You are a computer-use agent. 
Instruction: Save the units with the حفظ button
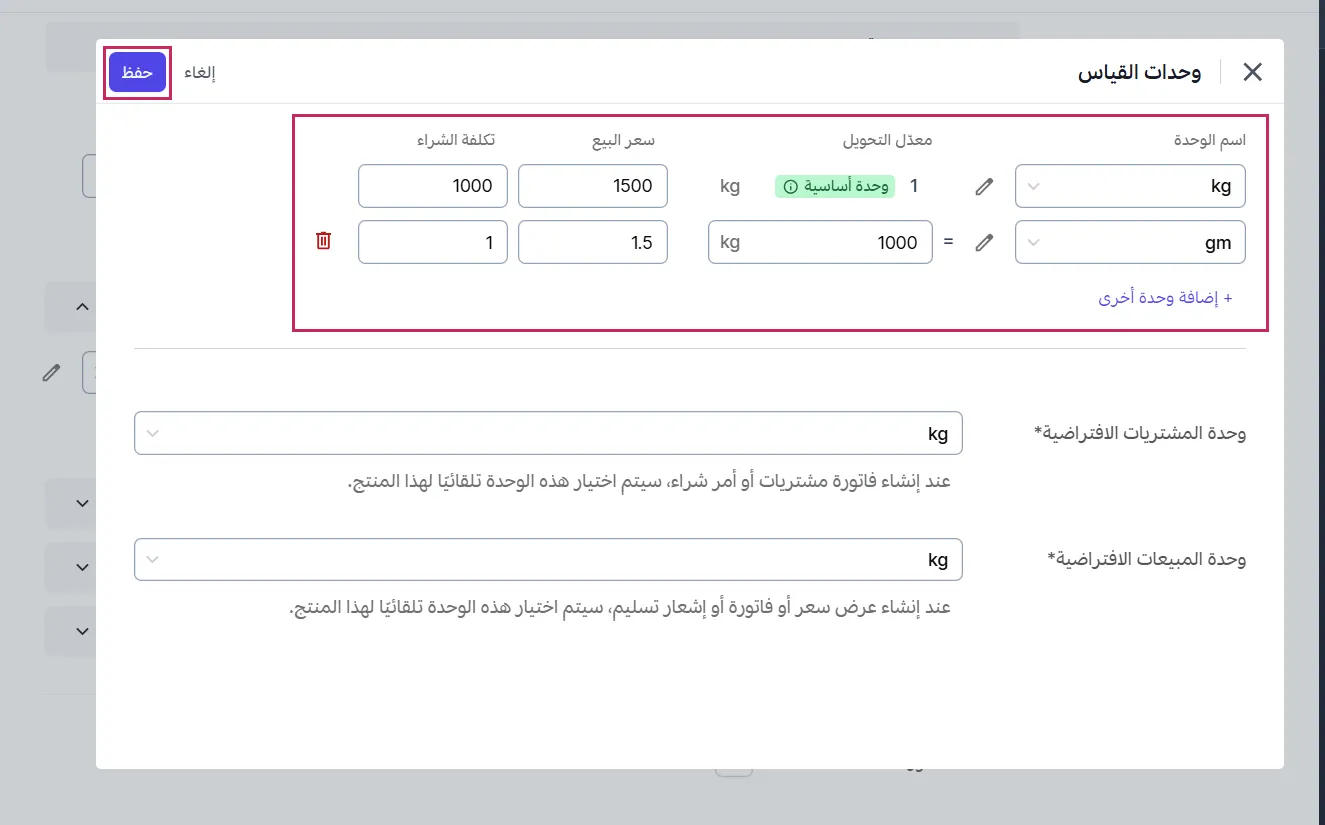136,72
